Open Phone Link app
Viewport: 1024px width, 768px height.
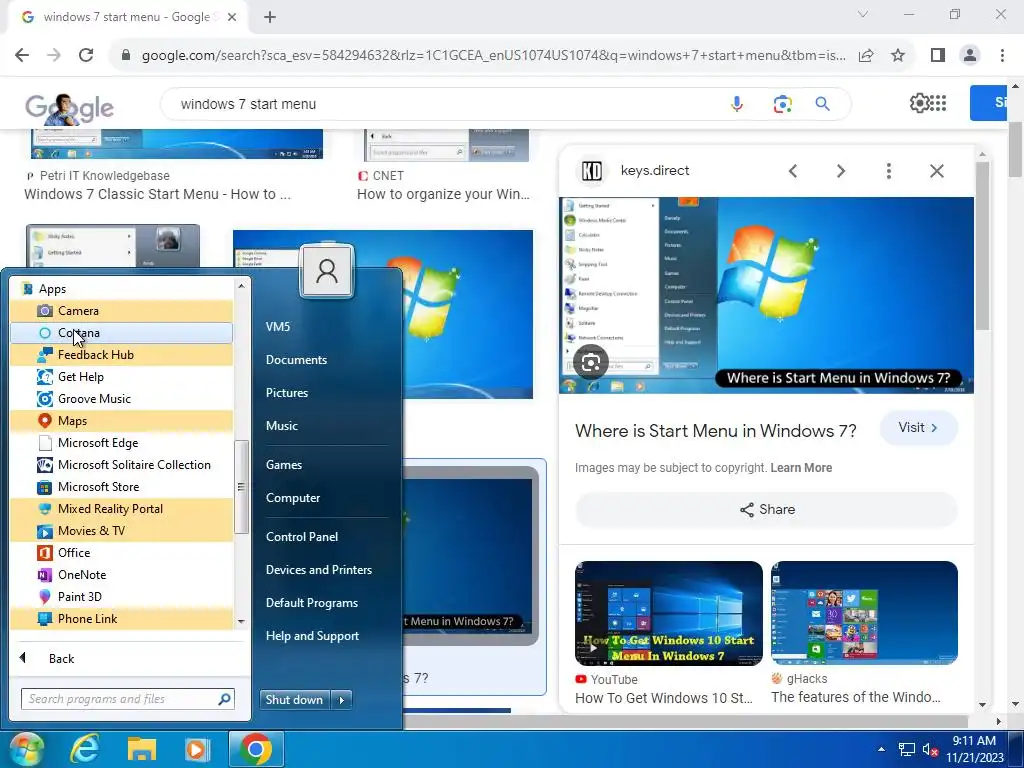(x=121, y=618)
